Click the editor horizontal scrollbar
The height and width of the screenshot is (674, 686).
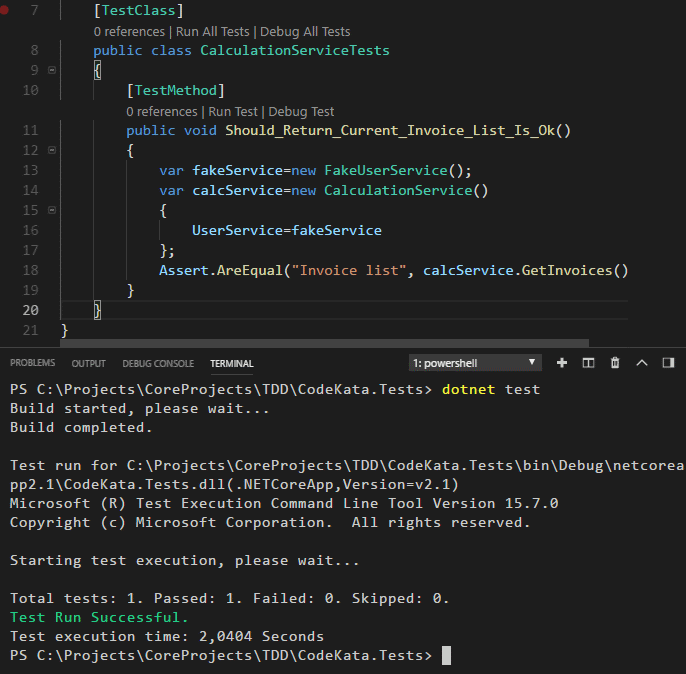pos(324,343)
